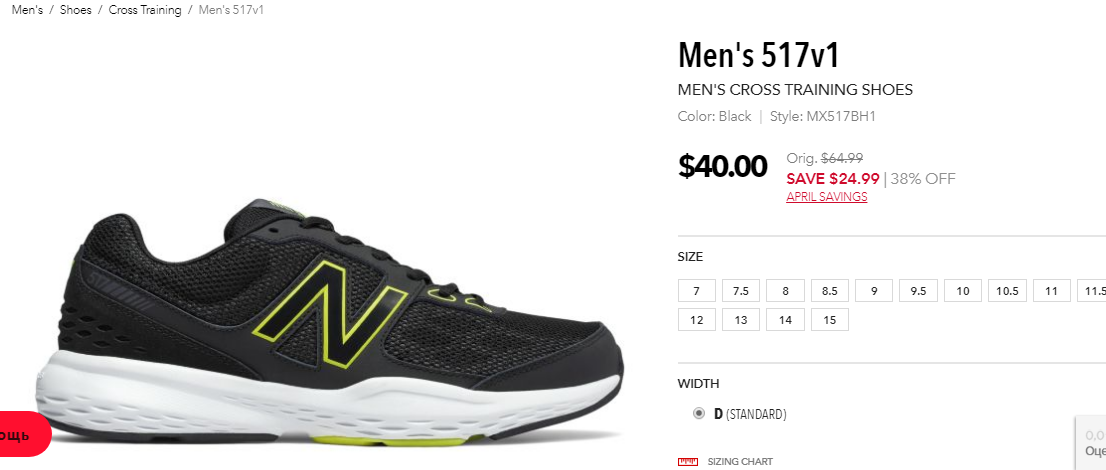Select size 10.5 box
1106x470 pixels.
pos(1007,291)
